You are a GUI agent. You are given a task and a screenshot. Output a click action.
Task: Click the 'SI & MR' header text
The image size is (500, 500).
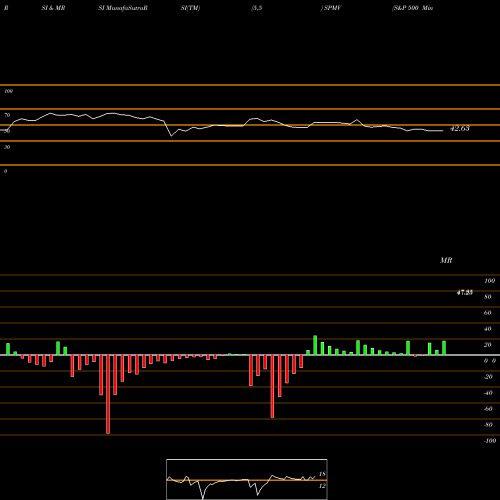click(53, 8)
